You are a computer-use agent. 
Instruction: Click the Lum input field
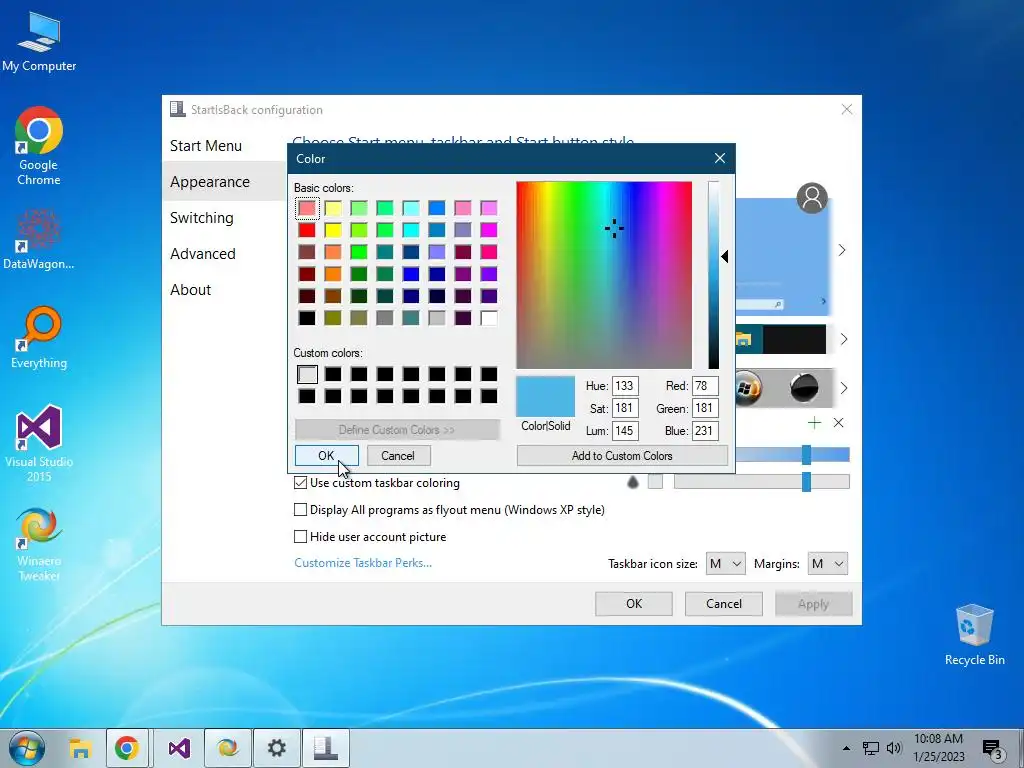[625, 430]
